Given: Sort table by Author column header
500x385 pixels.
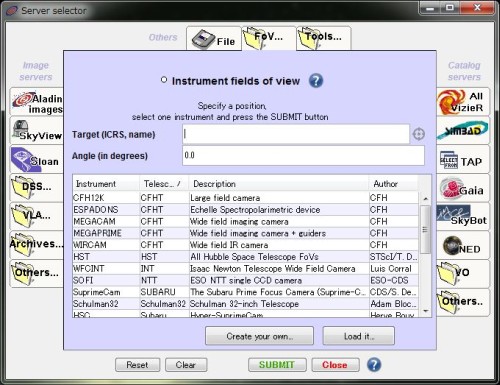Looking at the screenshot, I should [393, 184].
